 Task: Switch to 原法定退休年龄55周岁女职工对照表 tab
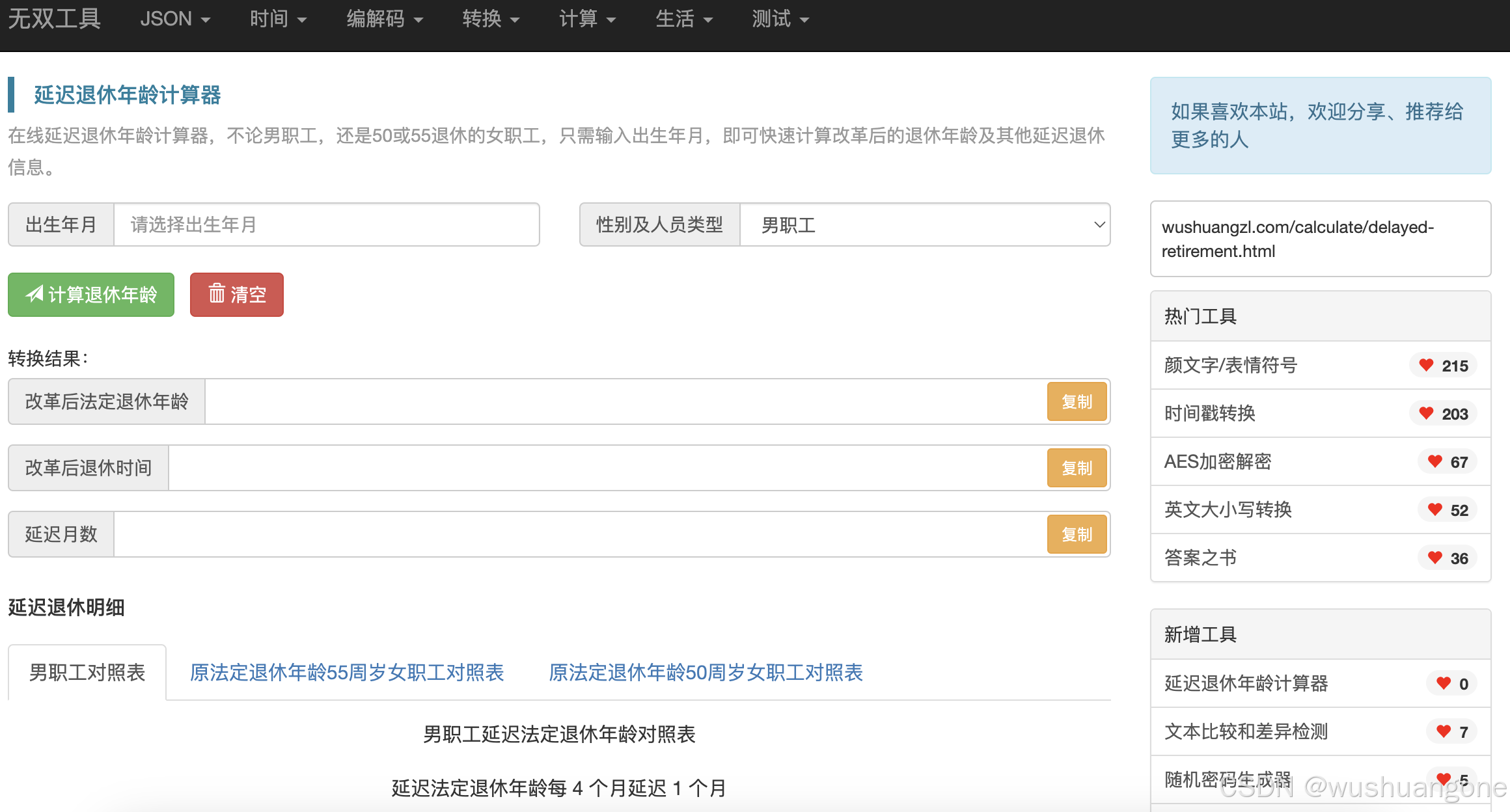[347, 673]
